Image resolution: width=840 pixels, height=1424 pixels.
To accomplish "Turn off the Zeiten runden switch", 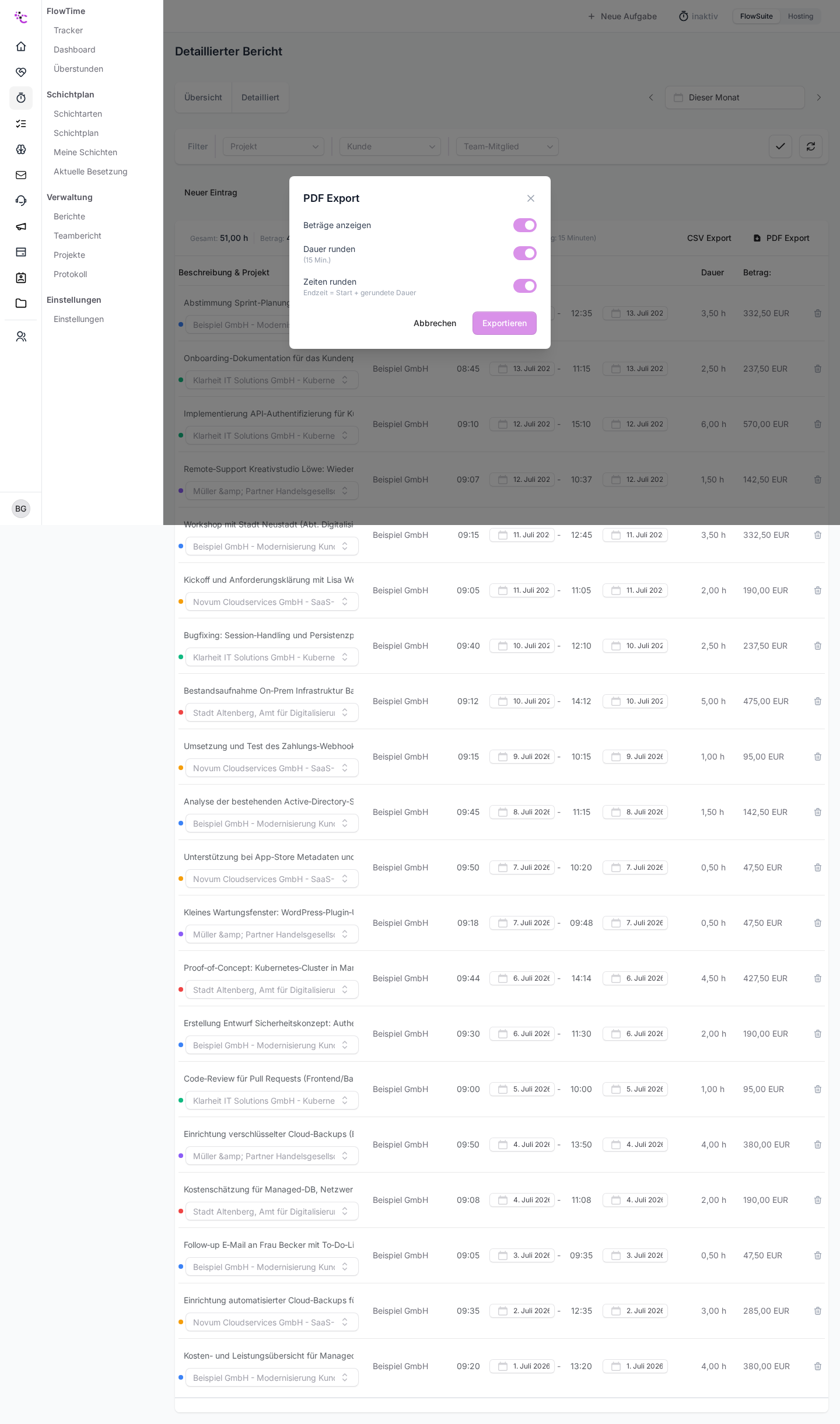I will 525,286.
